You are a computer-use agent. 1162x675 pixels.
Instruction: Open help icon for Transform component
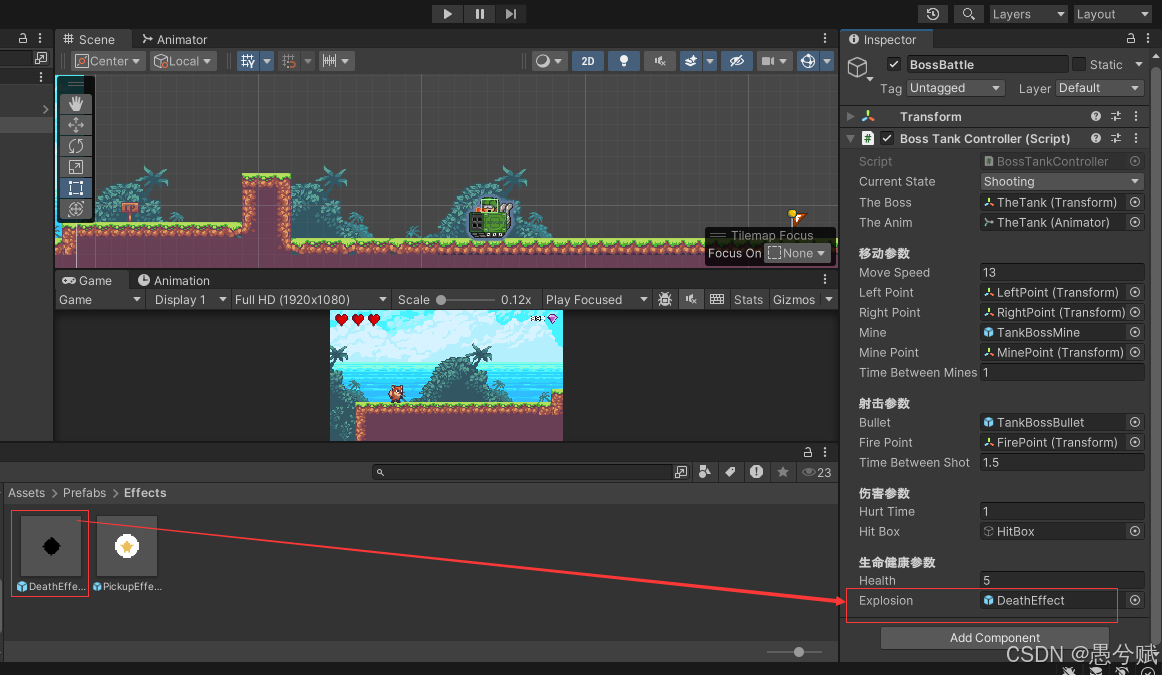click(1095, 116)
